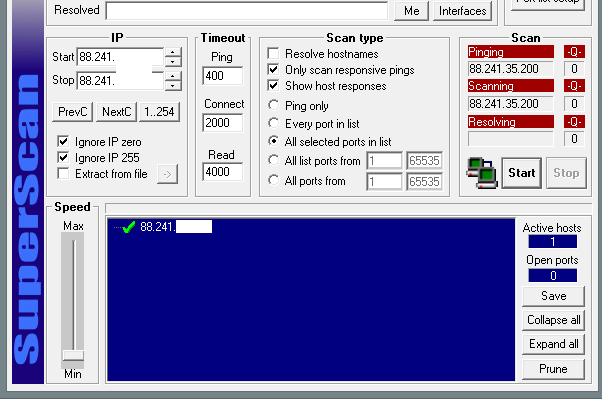Click the Active hosts count
The width and height of the screenshot is (602, 399).
click(552, 242)
